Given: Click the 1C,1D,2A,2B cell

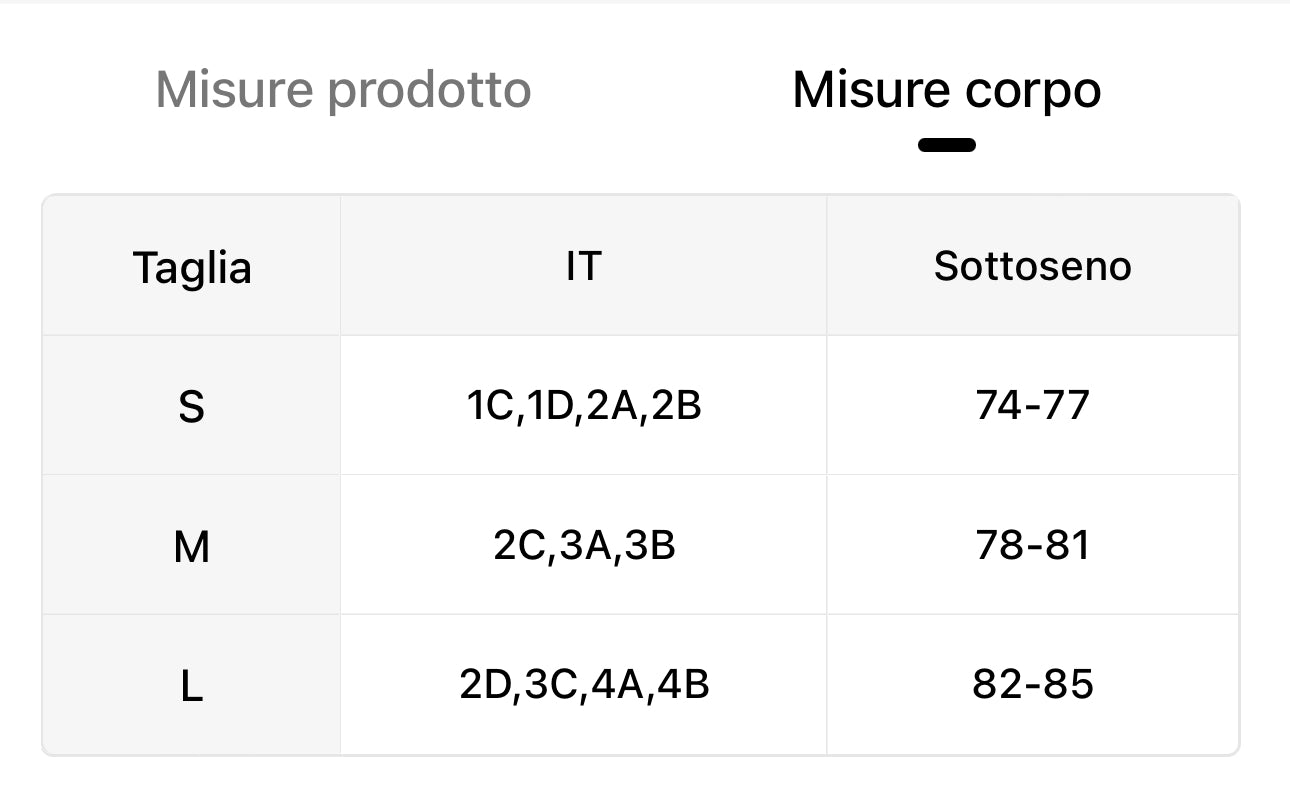Looking at the screenshot, I should [x=584, y=405].
